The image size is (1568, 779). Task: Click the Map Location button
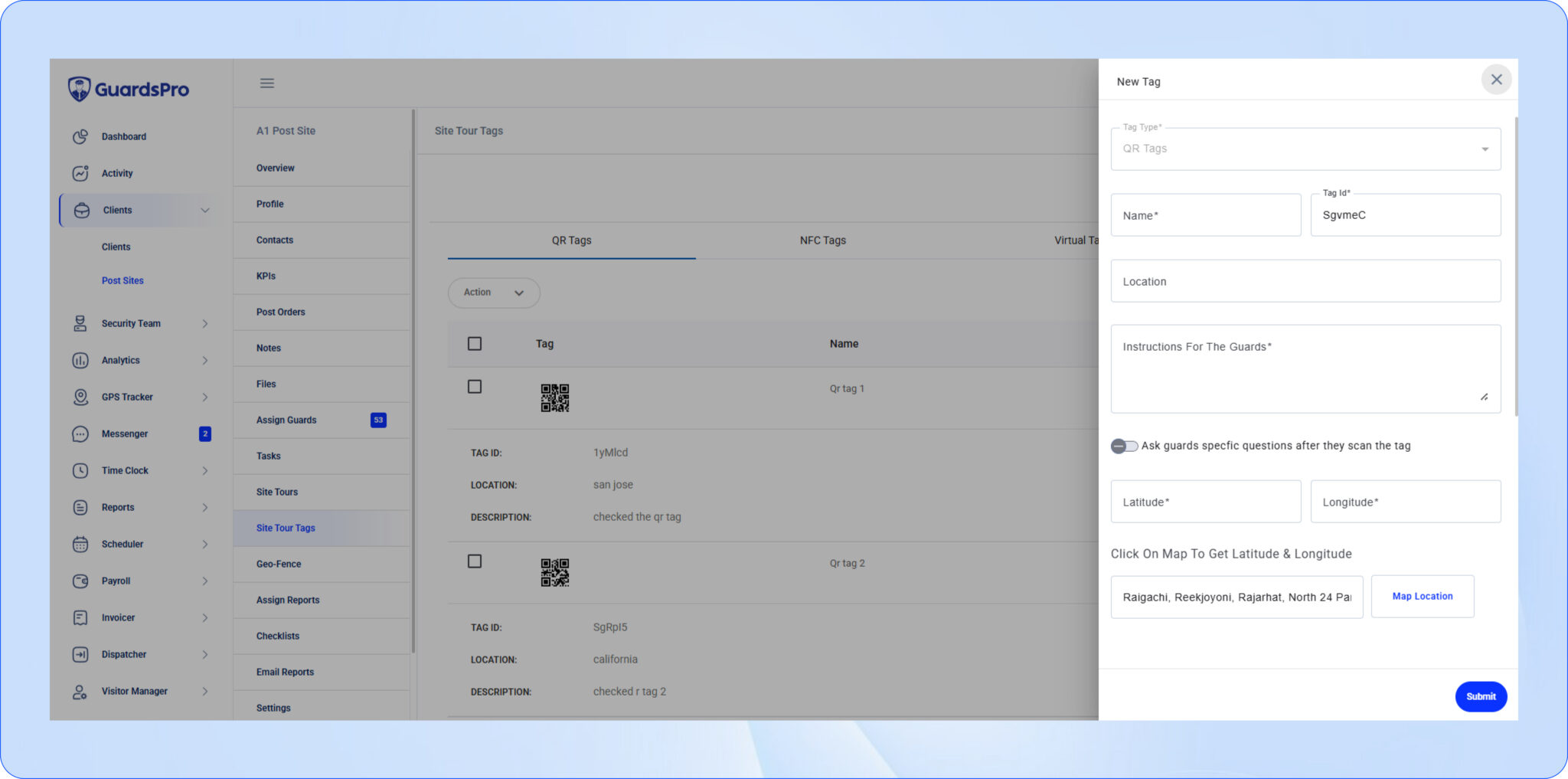pos(1423,596)
